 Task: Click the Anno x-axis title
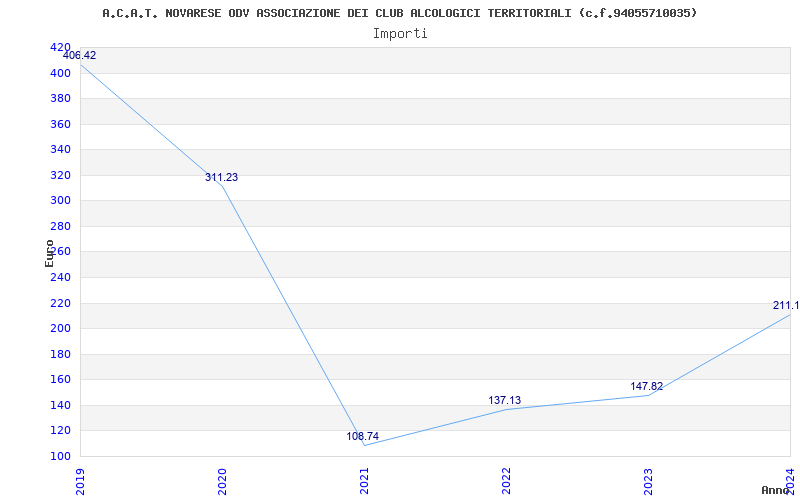[775, 490]
